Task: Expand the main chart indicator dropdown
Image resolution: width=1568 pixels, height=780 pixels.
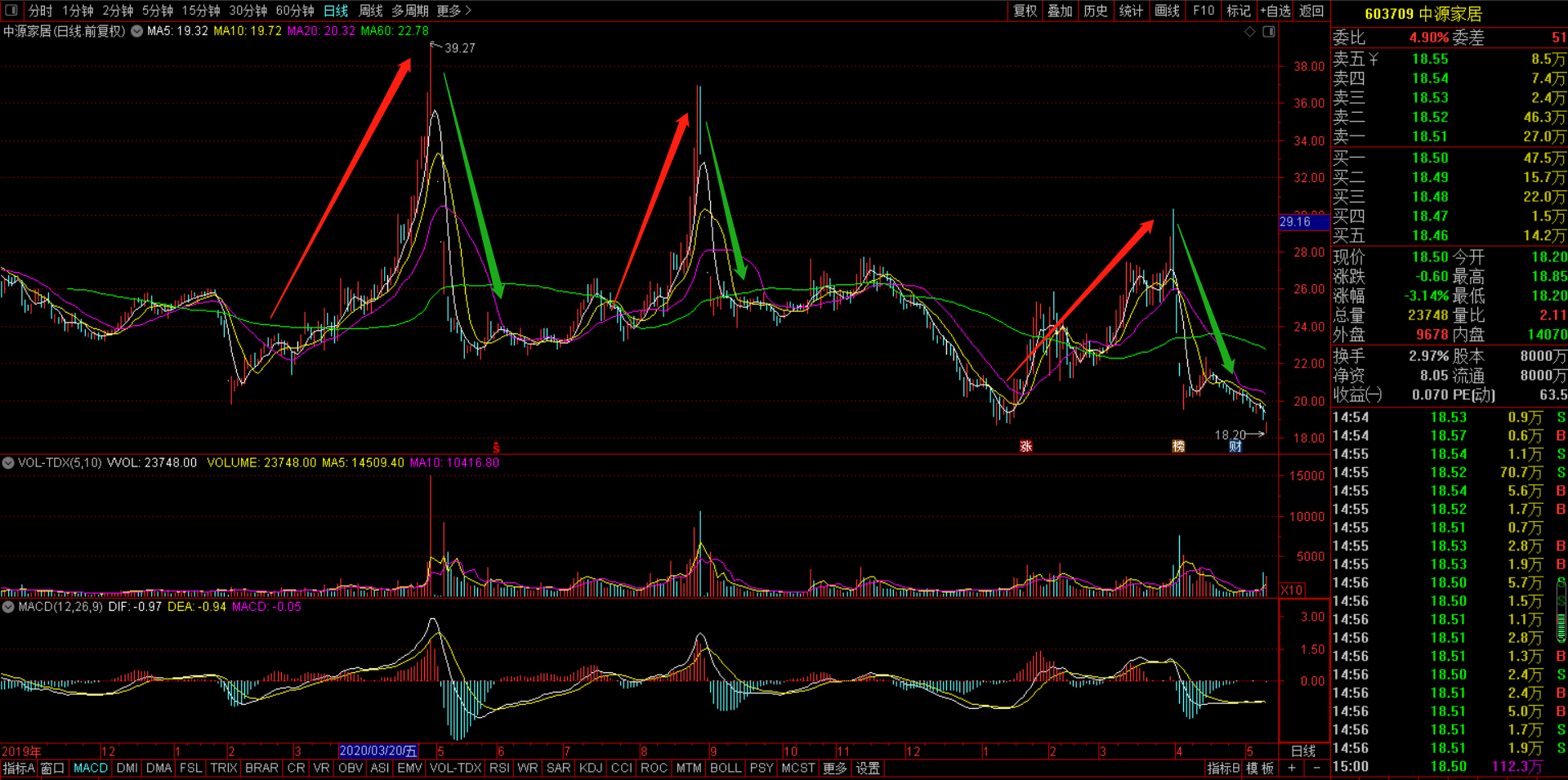Action: tap(137, 31)
